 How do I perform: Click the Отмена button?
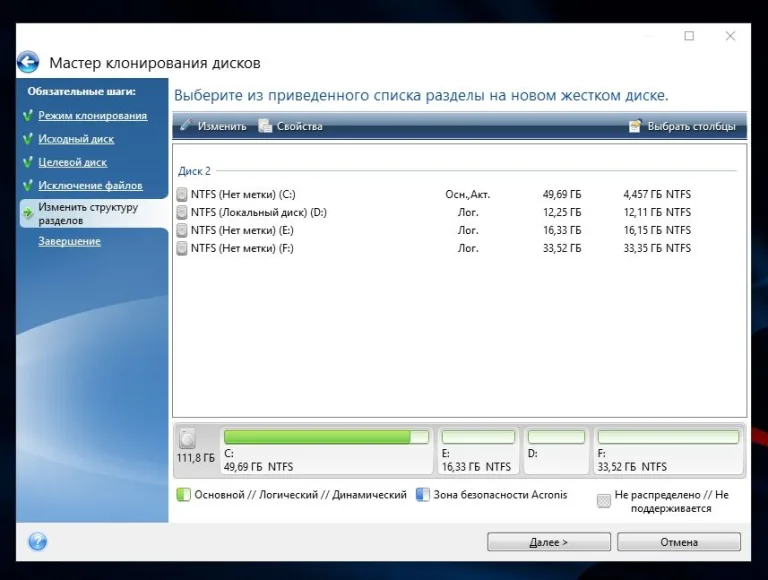tap(679, 542)
